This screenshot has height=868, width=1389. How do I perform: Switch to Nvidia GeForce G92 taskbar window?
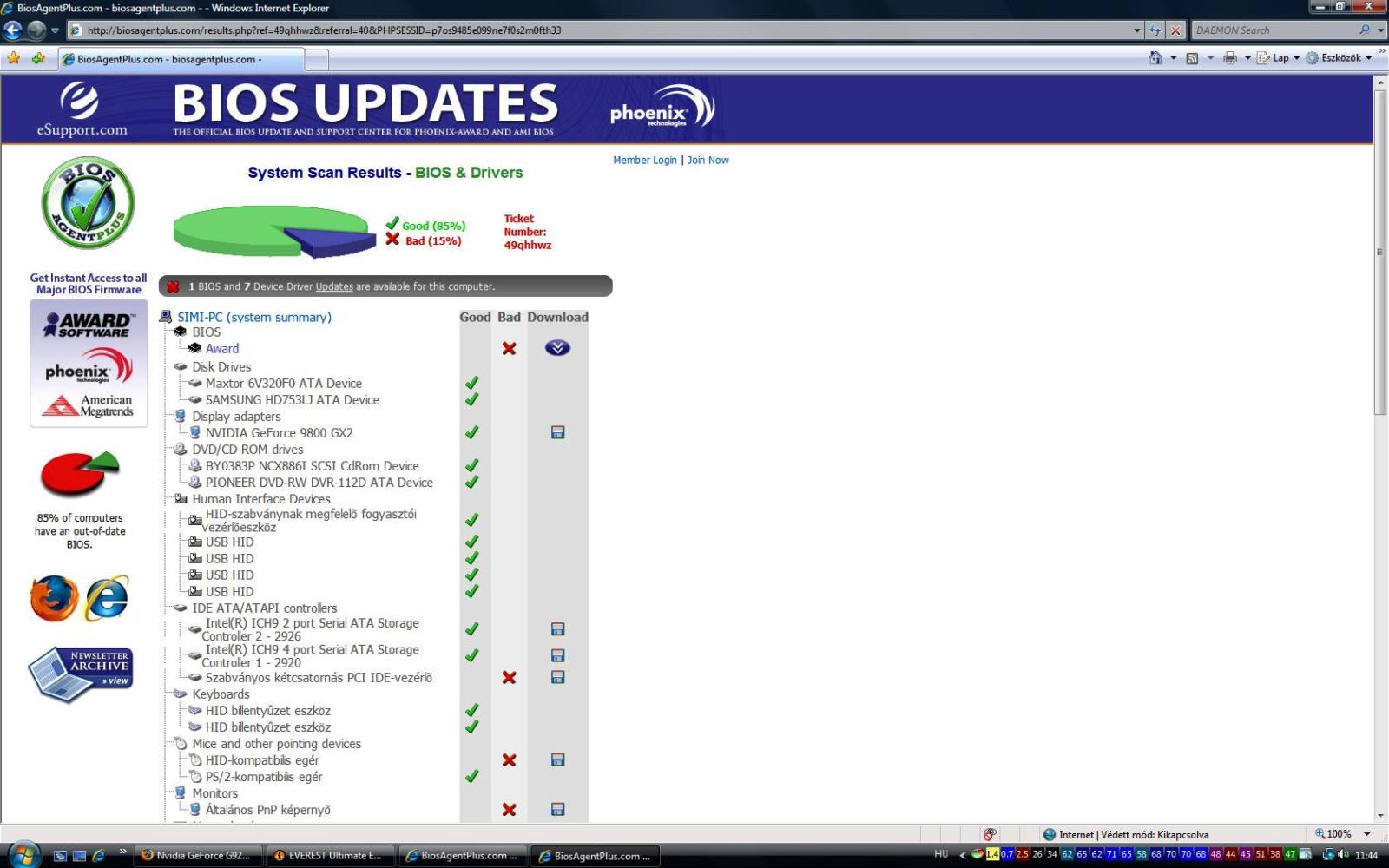(x=198, y=855)
